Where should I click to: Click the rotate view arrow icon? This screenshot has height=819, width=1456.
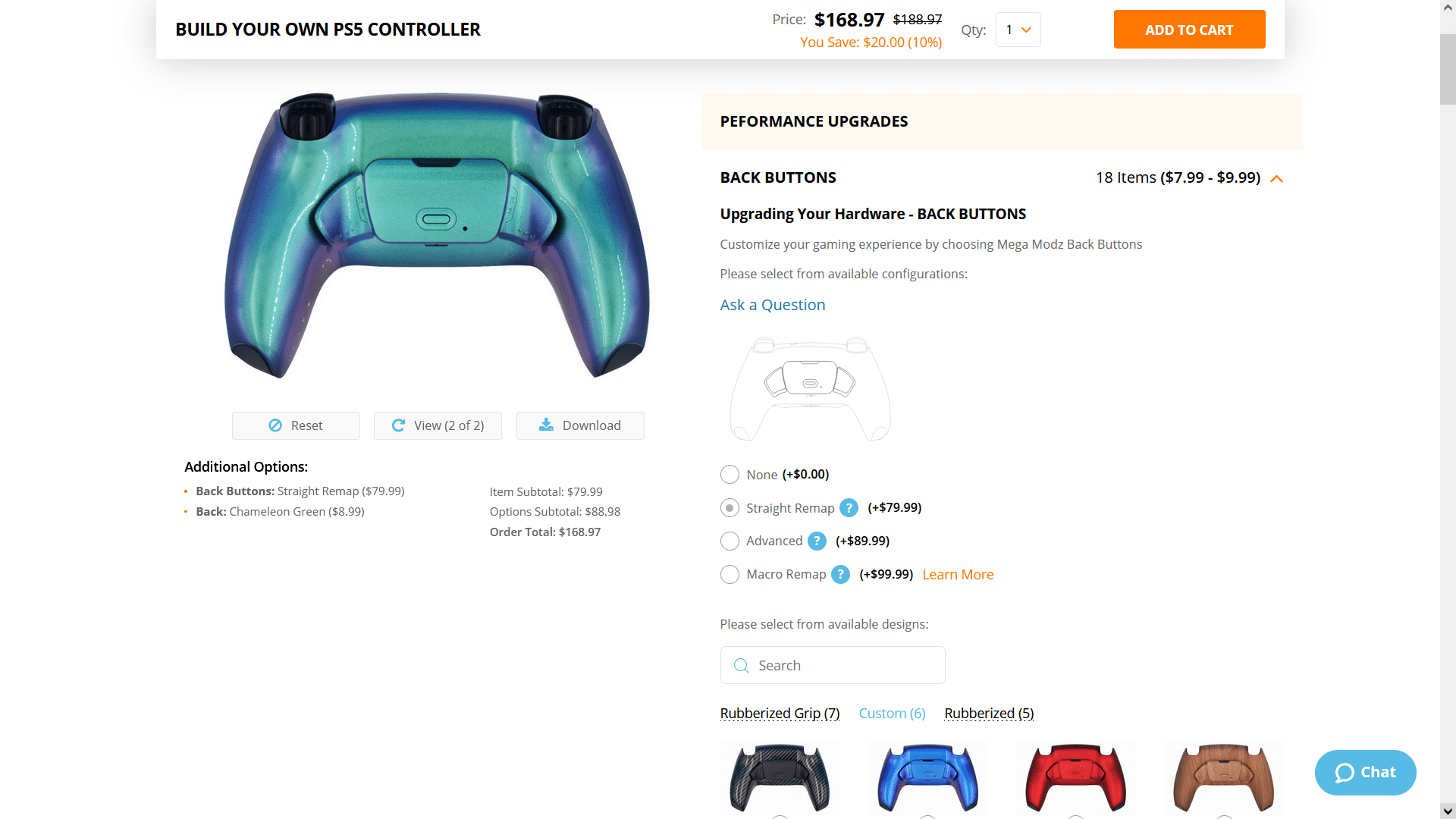(x=398, y=425)
